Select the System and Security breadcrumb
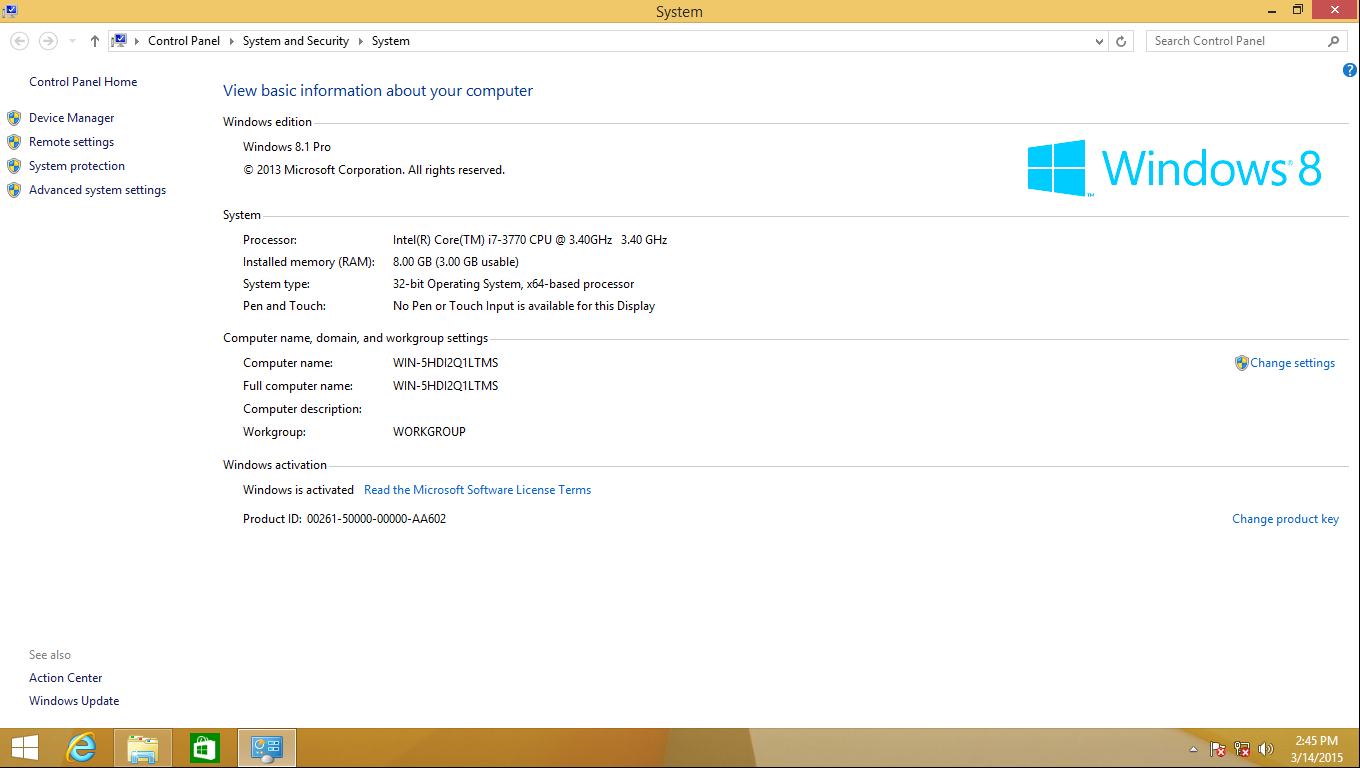The height and width of the screenshot is (768, 1360). click(296, 41)
